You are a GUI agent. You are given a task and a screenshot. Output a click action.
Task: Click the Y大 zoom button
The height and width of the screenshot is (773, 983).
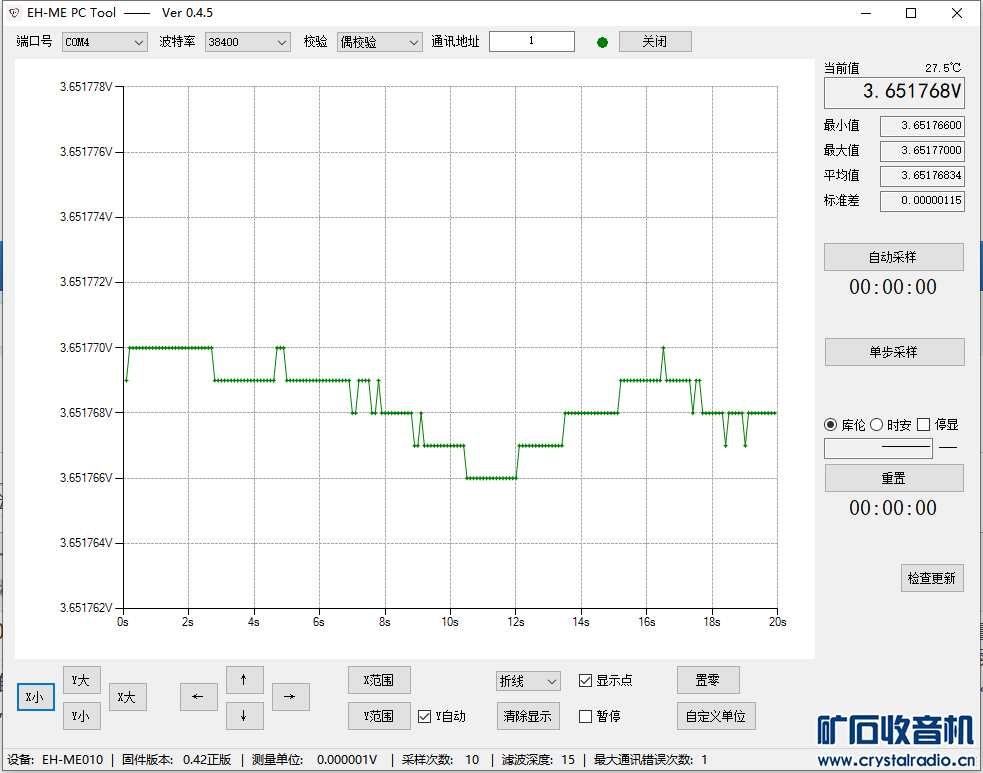point(81,680)
